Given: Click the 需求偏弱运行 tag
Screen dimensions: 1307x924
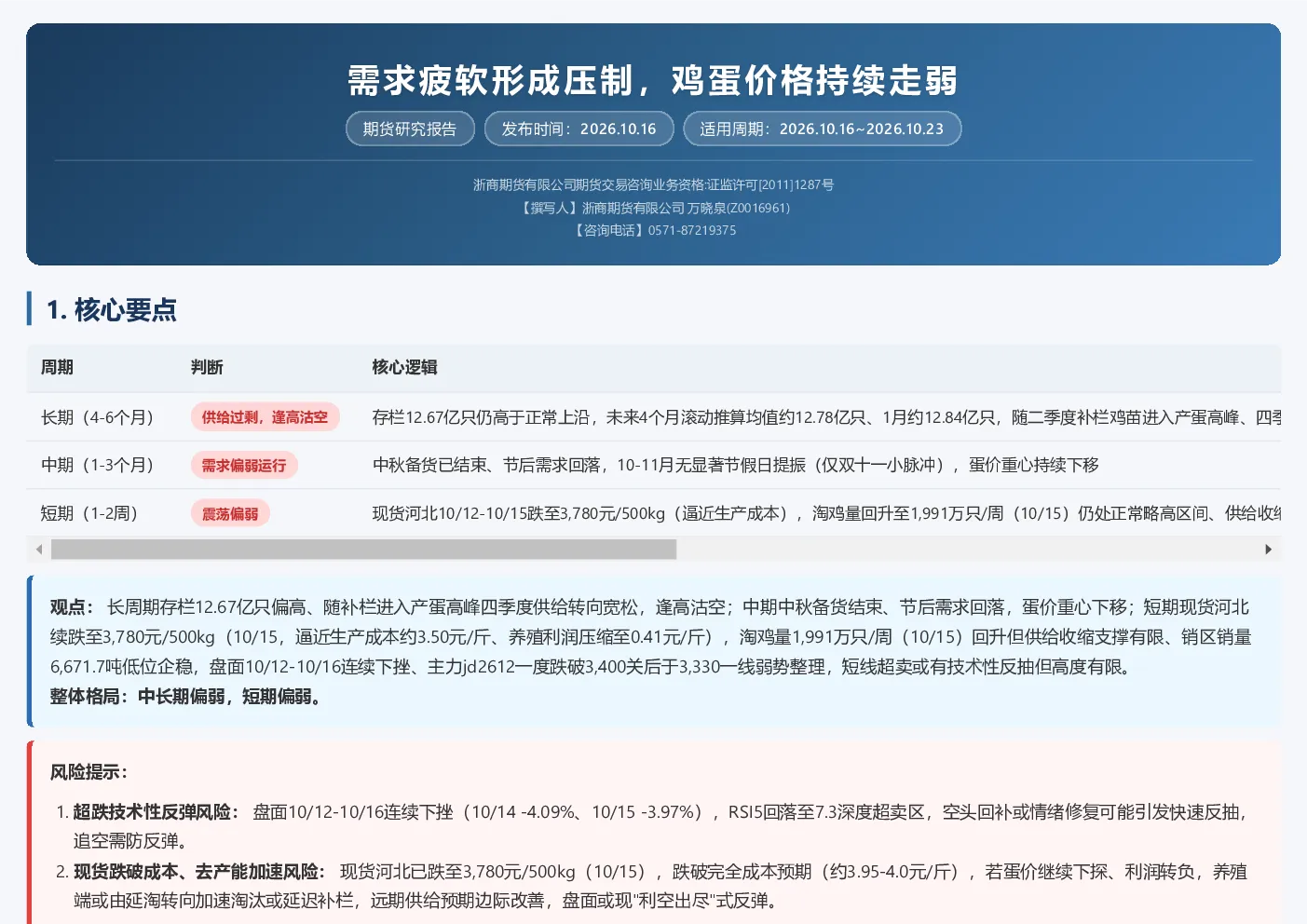Looking at the screenshot, I should (x=244, y=465).
